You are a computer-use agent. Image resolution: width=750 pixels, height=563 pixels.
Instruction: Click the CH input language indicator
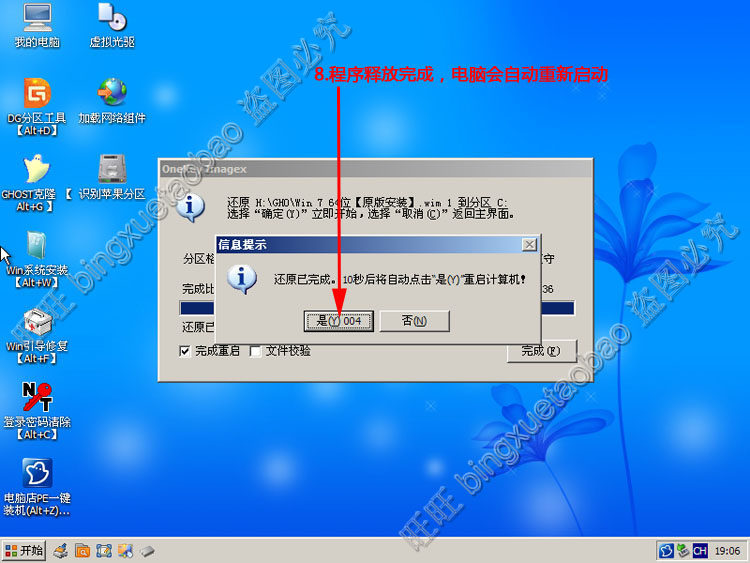pos(700,551)
